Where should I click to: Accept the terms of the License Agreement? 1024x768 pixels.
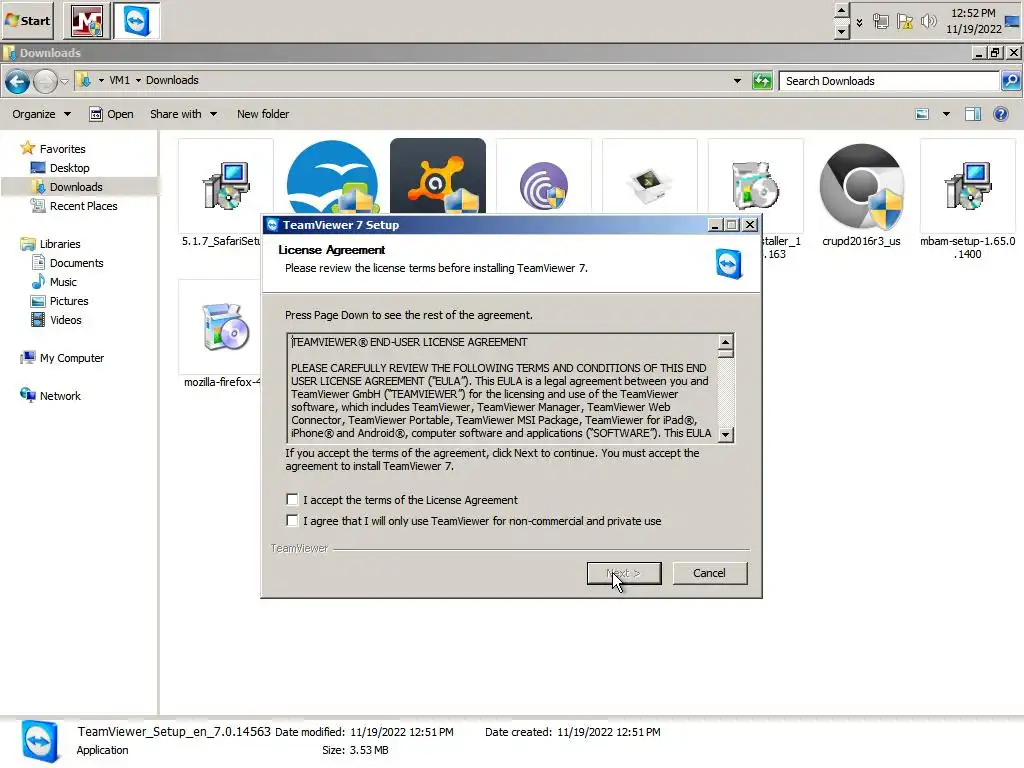tap(292, 500)
